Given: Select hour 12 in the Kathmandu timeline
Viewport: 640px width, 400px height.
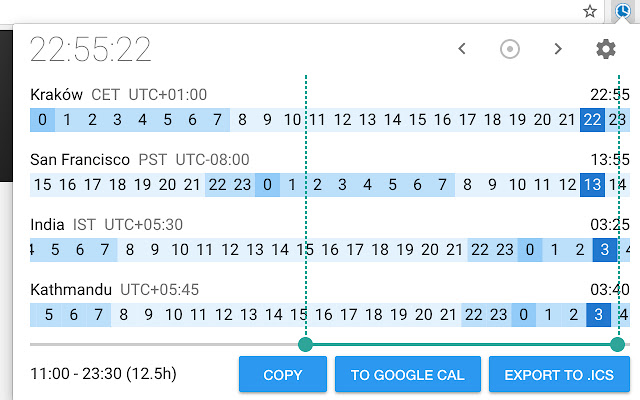Looking at the screenshot, I should [226, 315].
